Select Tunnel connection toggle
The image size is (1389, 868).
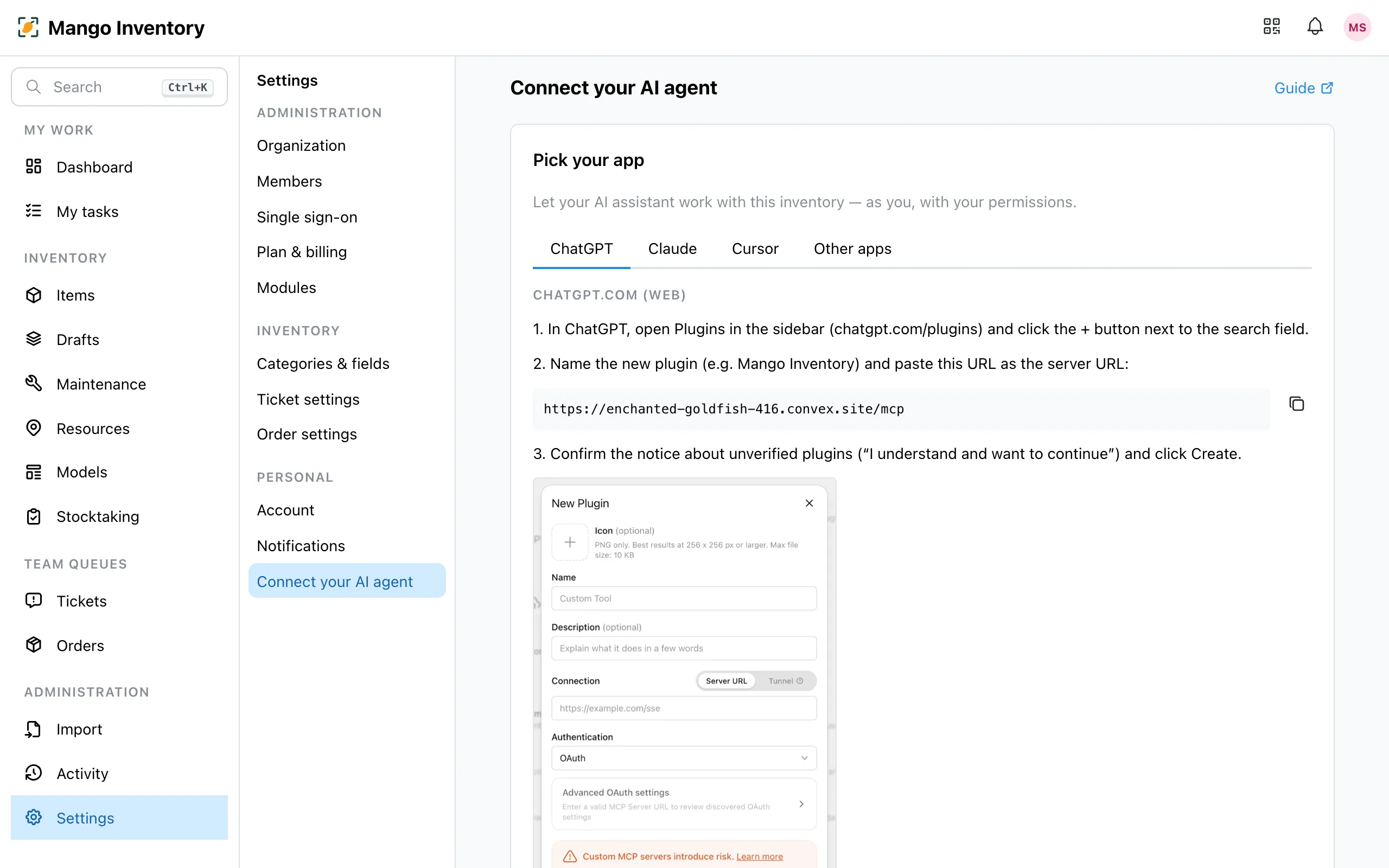pos(785,681)
